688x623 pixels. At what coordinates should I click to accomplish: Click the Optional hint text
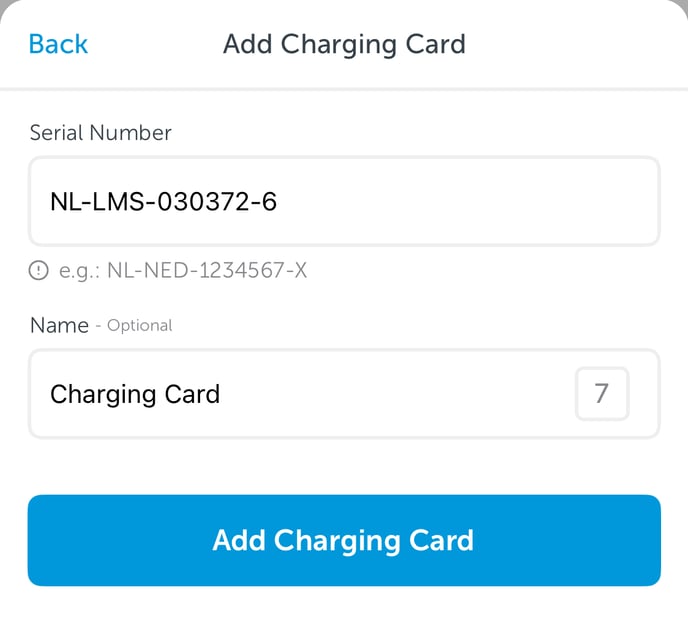(x=140, y=326)
